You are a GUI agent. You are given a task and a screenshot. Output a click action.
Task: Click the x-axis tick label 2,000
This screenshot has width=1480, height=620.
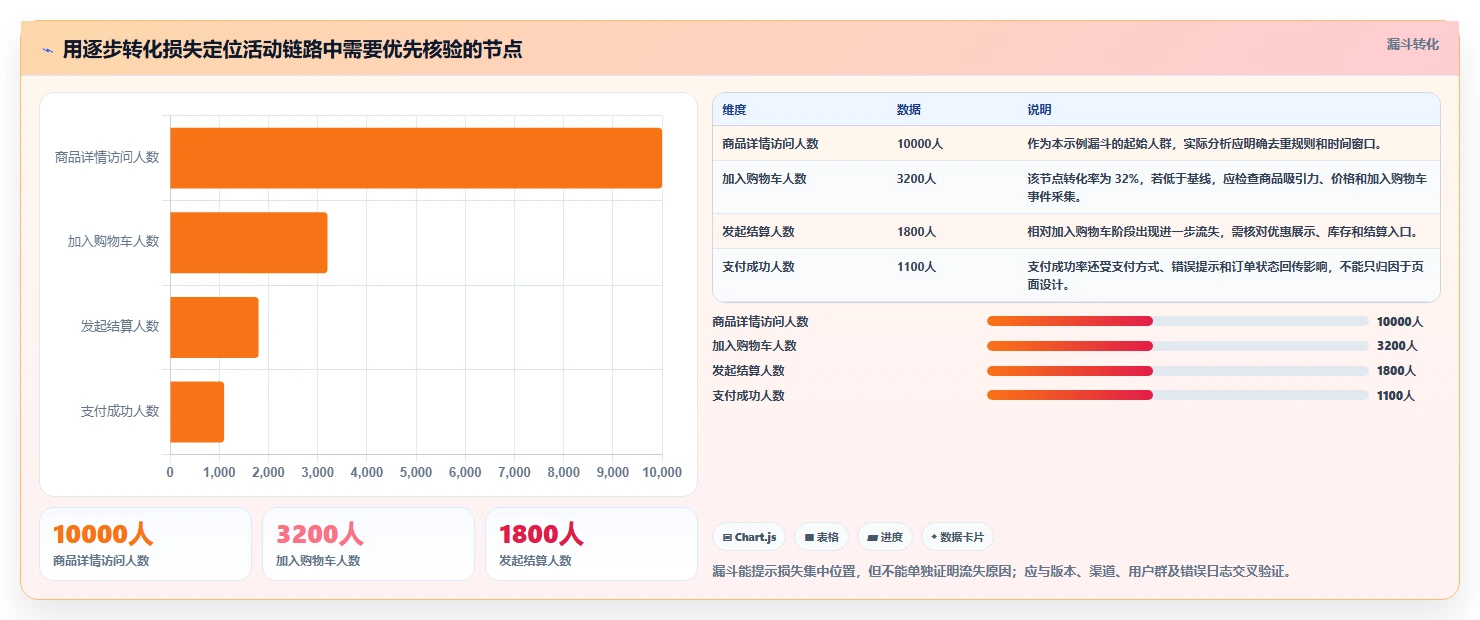coord(268,472)
